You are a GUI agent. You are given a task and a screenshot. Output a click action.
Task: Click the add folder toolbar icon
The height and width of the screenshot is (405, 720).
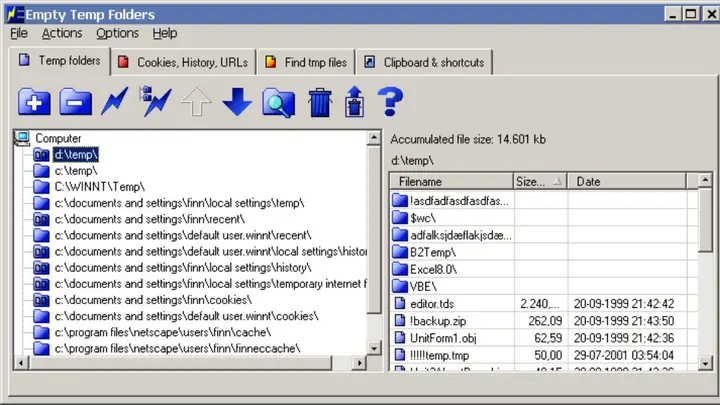[x=34, y=102]
